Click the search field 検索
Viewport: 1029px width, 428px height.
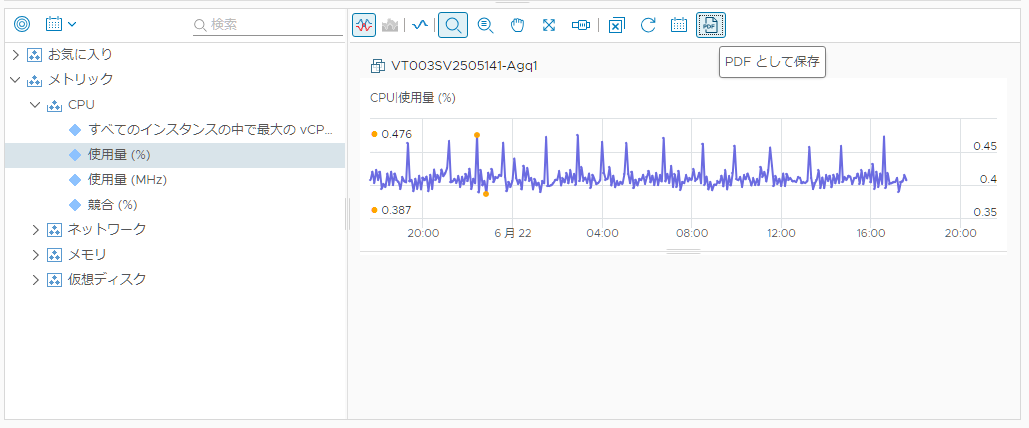(x=268, y=25)
